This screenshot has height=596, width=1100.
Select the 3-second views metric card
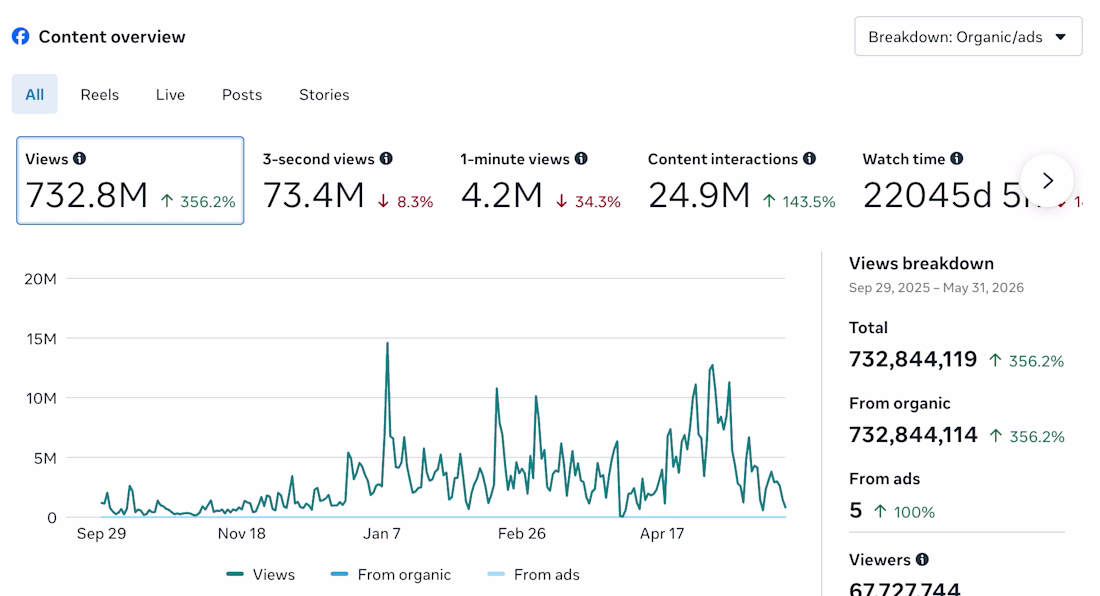(348, 181)
